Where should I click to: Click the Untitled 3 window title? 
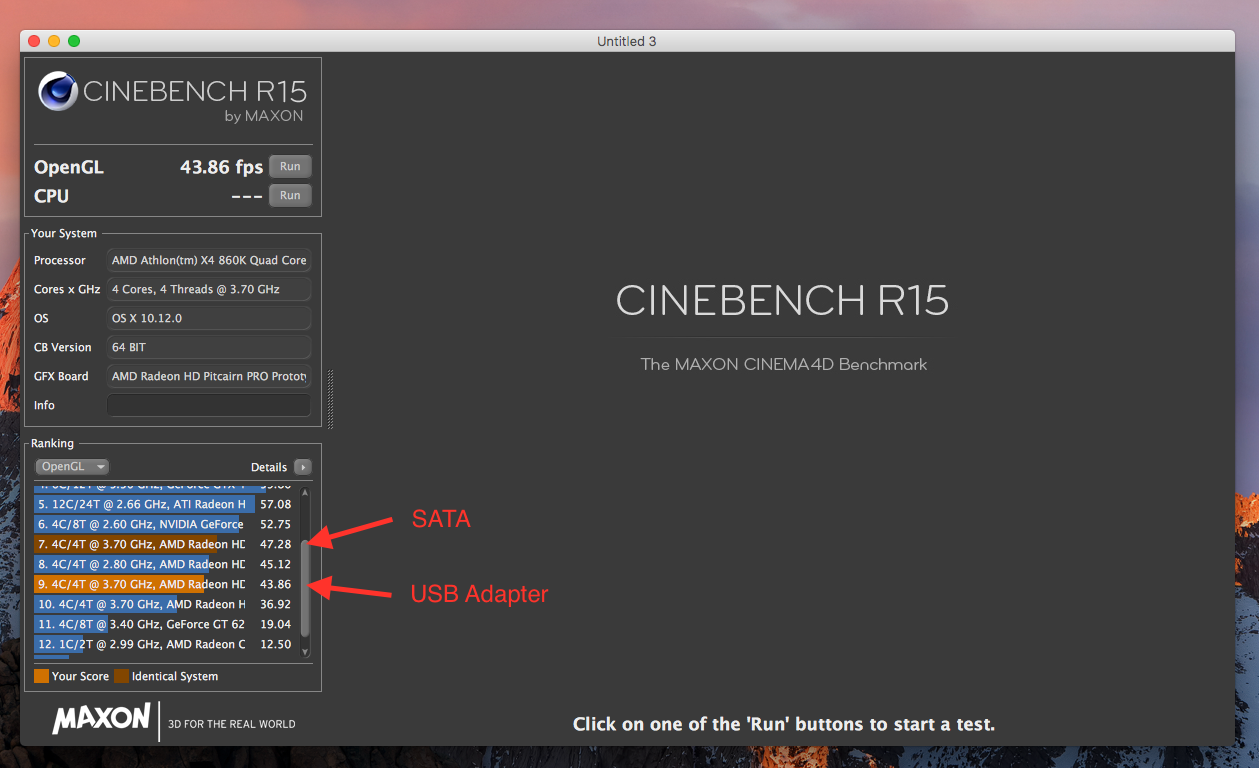(x=627, y=41)
